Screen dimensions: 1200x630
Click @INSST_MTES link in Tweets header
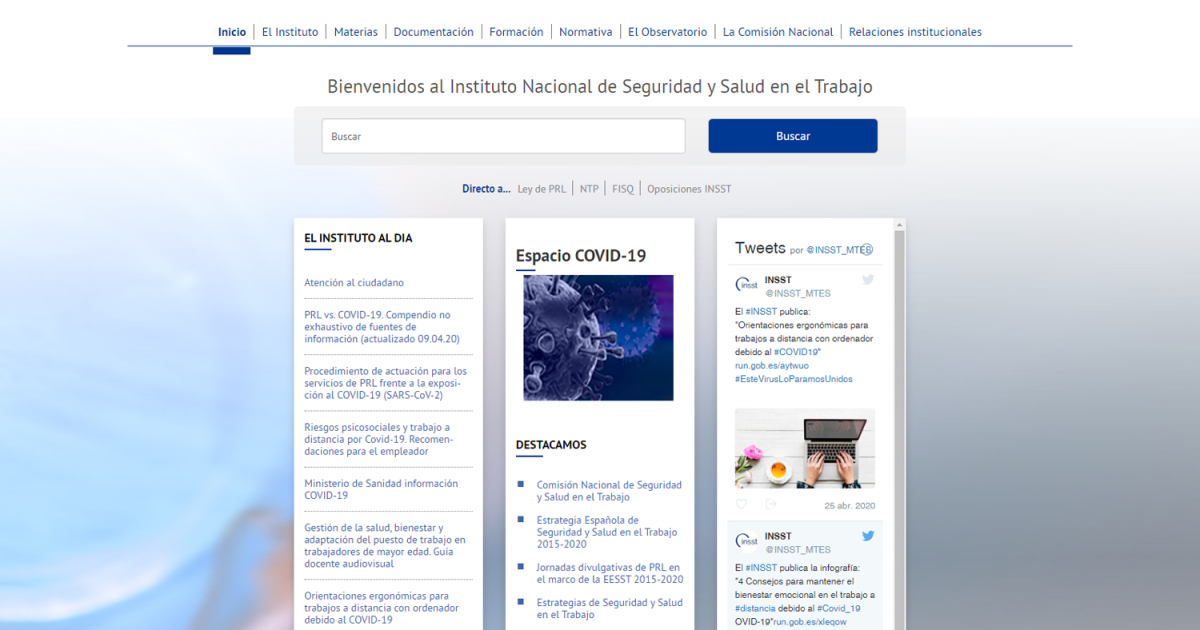[838, 250]
